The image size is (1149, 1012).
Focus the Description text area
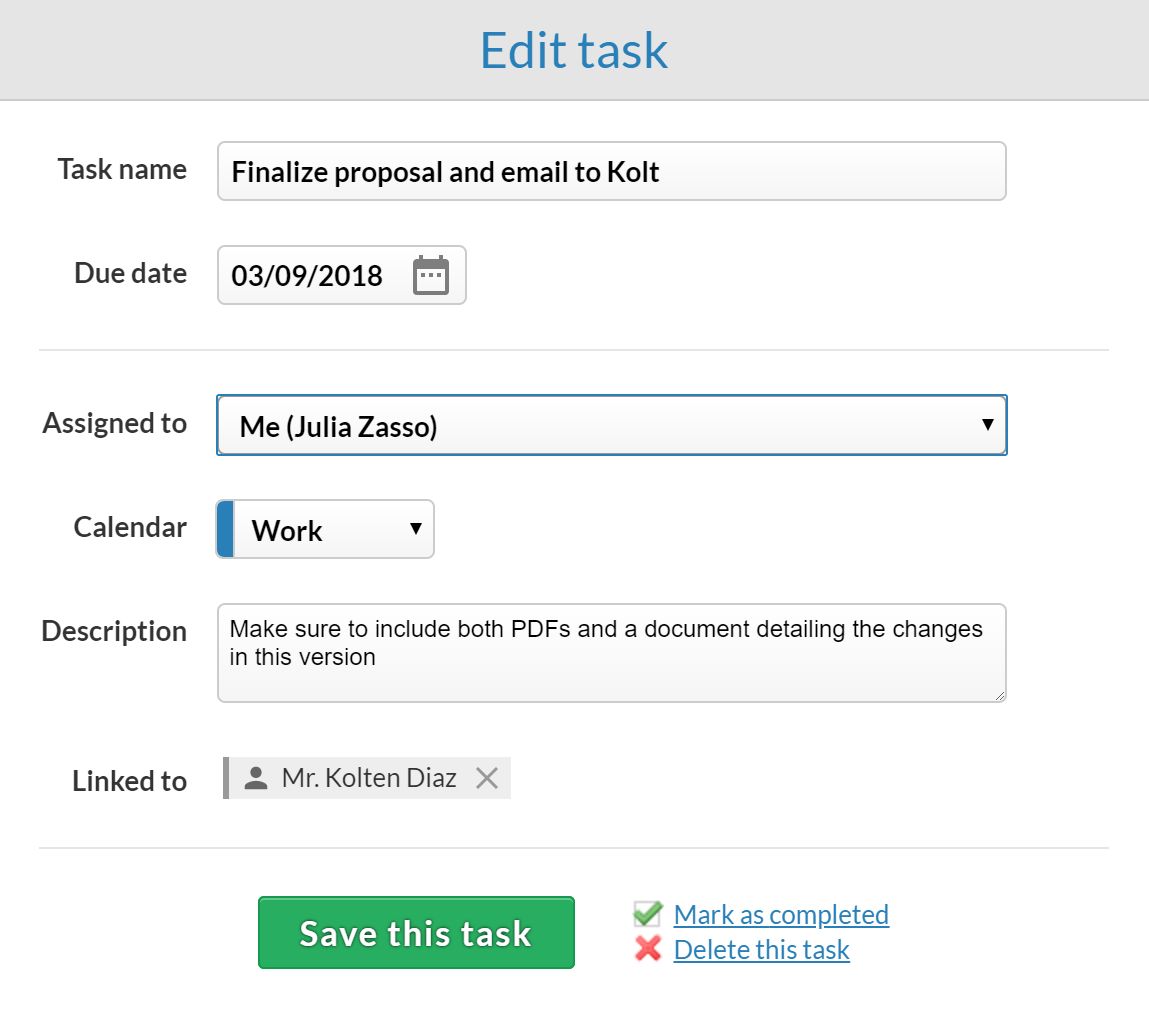612,653
